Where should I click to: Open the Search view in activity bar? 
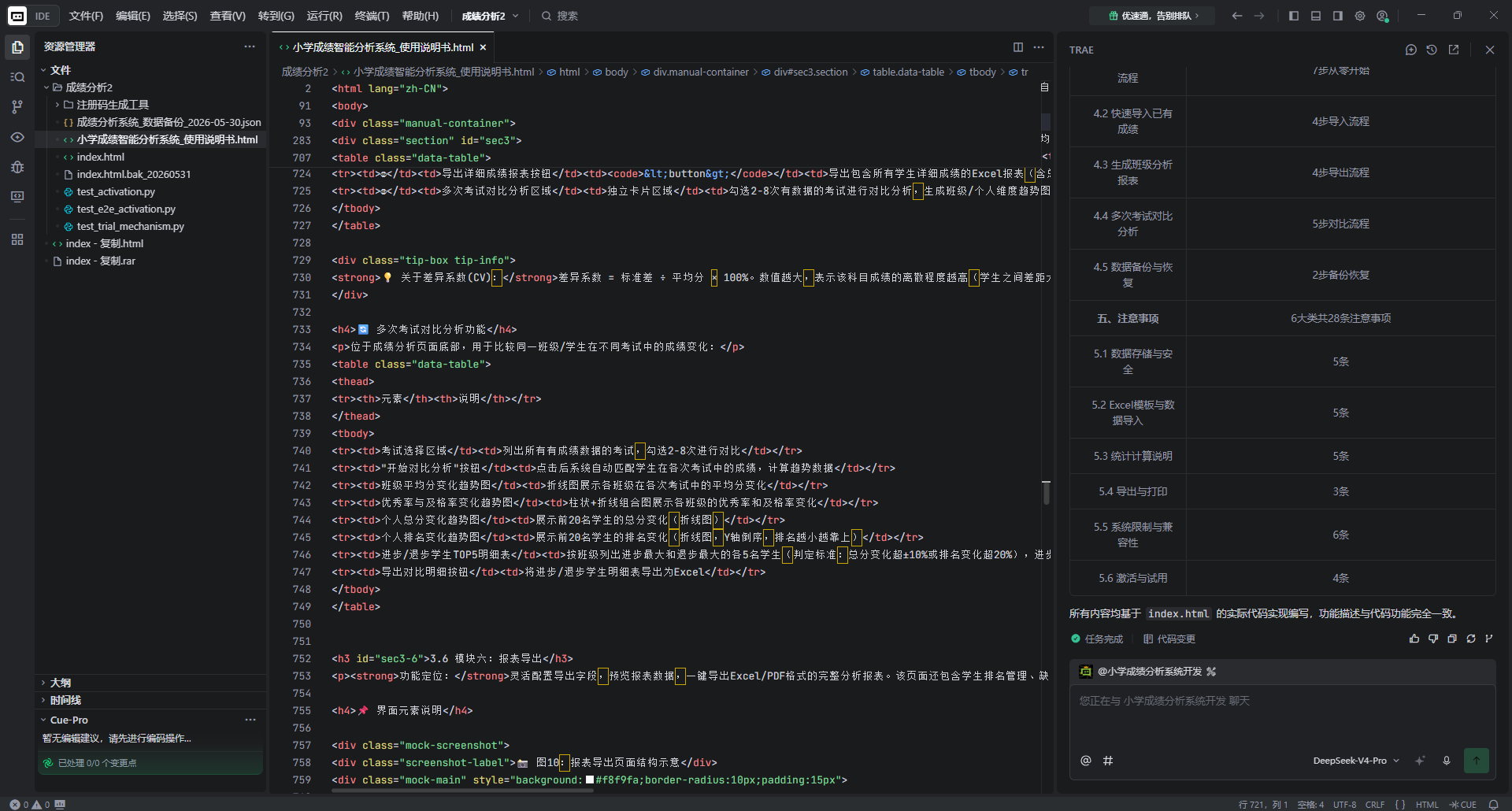tap(17, 77)
